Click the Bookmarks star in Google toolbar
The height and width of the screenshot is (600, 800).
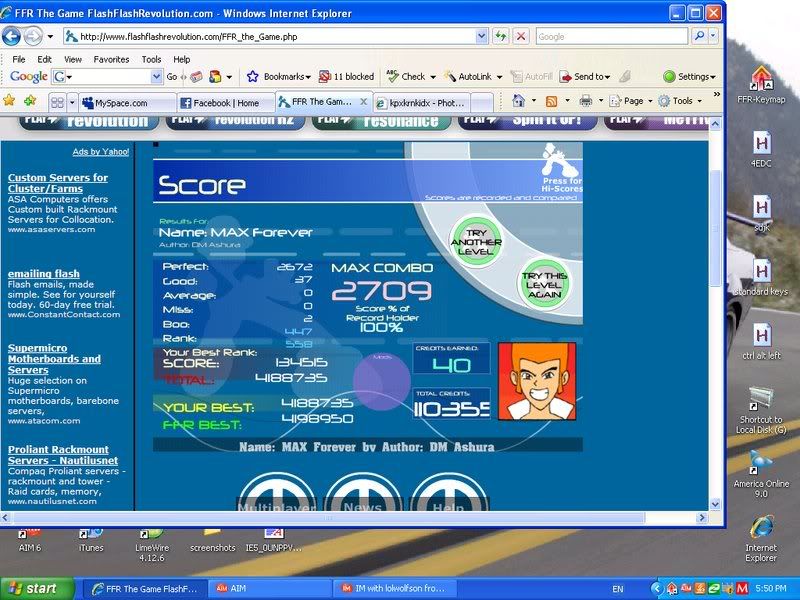click(253, 77)
